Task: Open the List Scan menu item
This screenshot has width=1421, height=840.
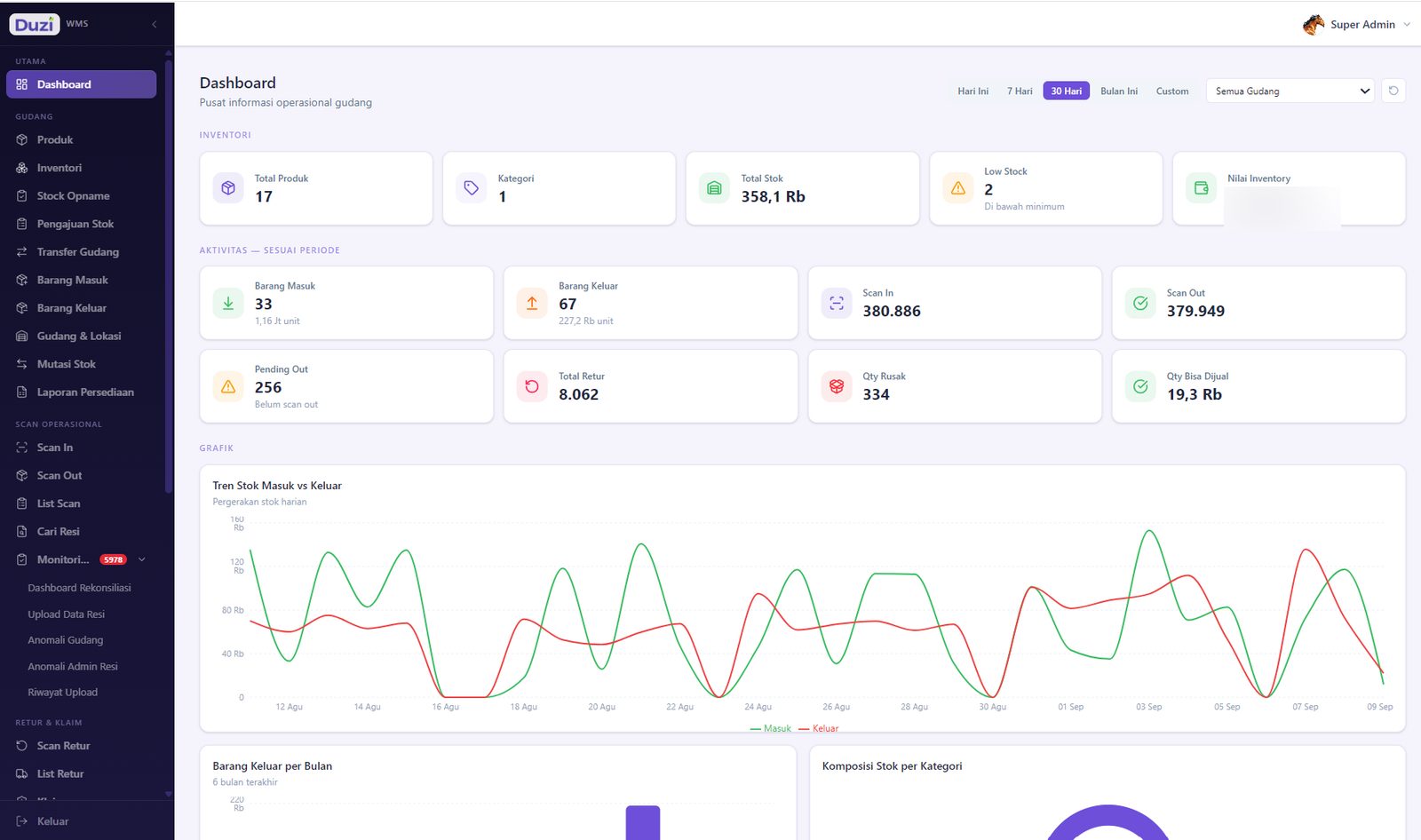Action: [x=81, y=503]
